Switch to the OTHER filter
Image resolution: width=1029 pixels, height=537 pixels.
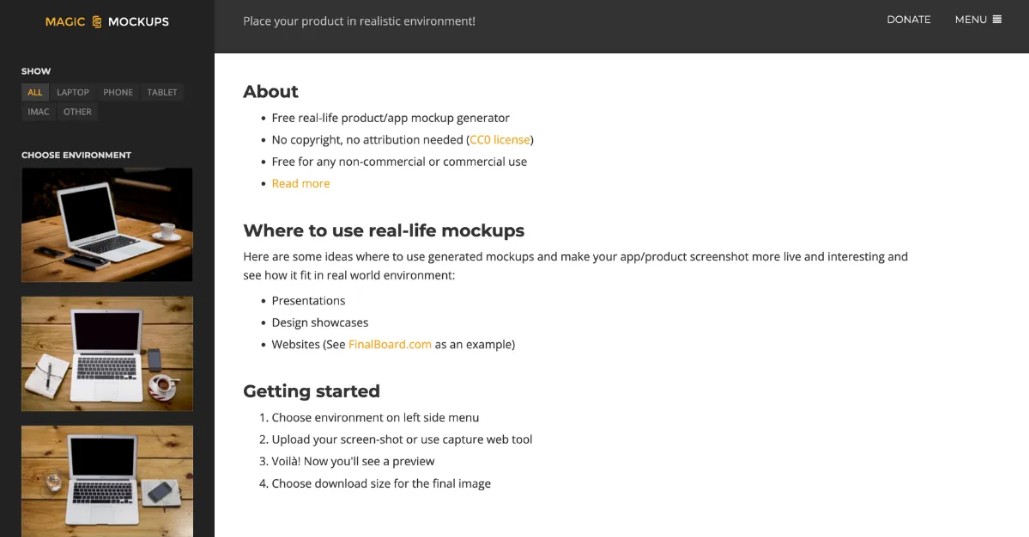pos(78,112)
